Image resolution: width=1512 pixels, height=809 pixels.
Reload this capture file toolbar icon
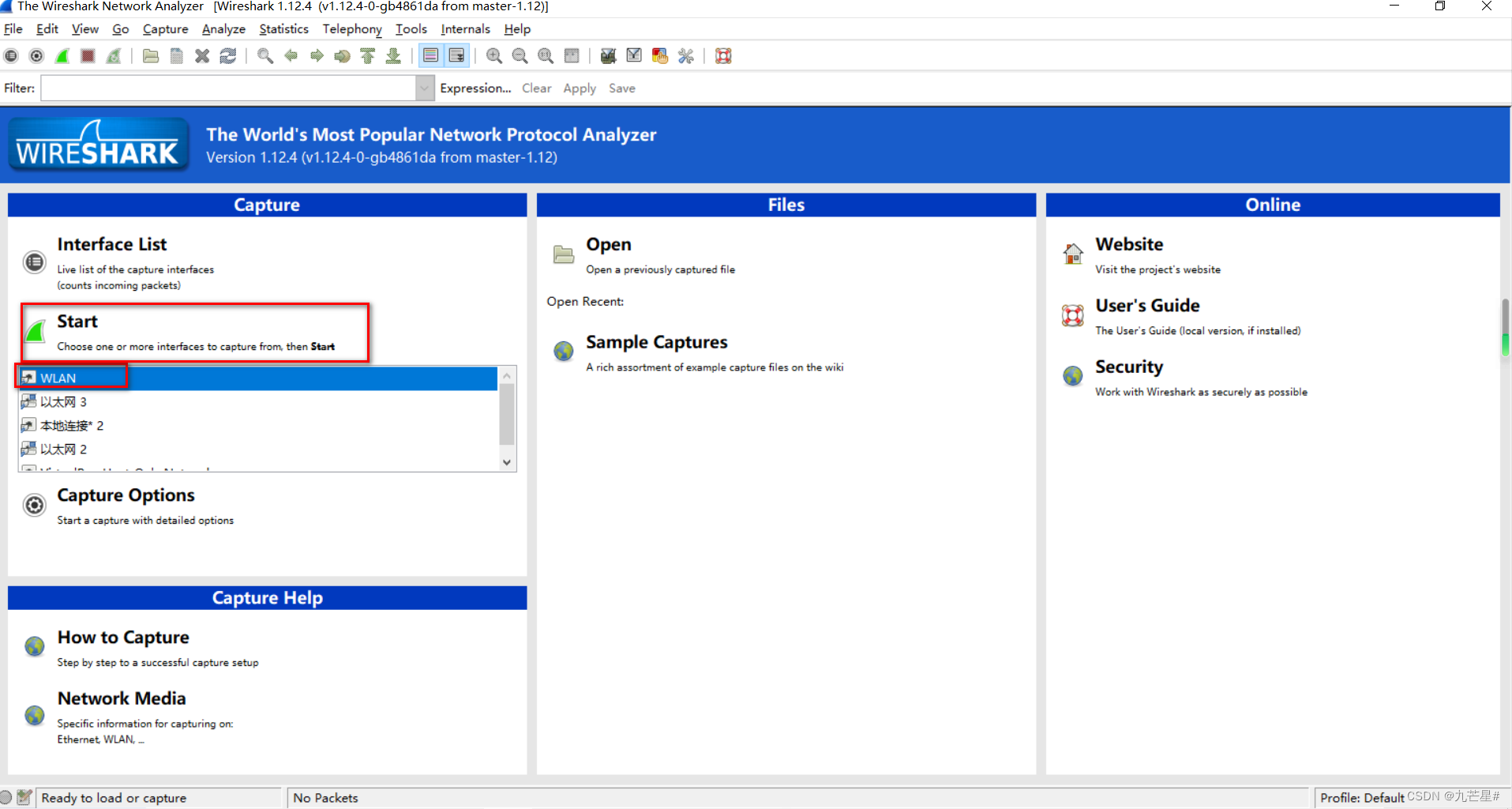228,56
